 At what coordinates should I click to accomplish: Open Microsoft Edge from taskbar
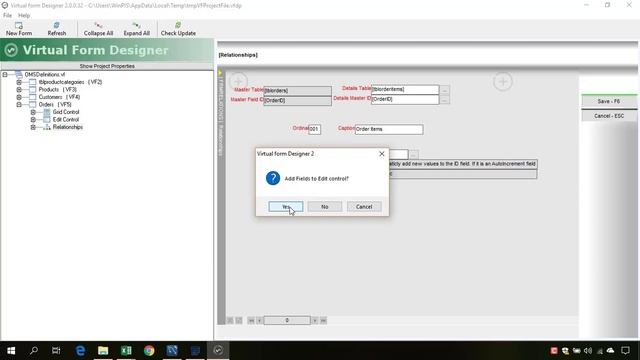(x=80, y=350)
